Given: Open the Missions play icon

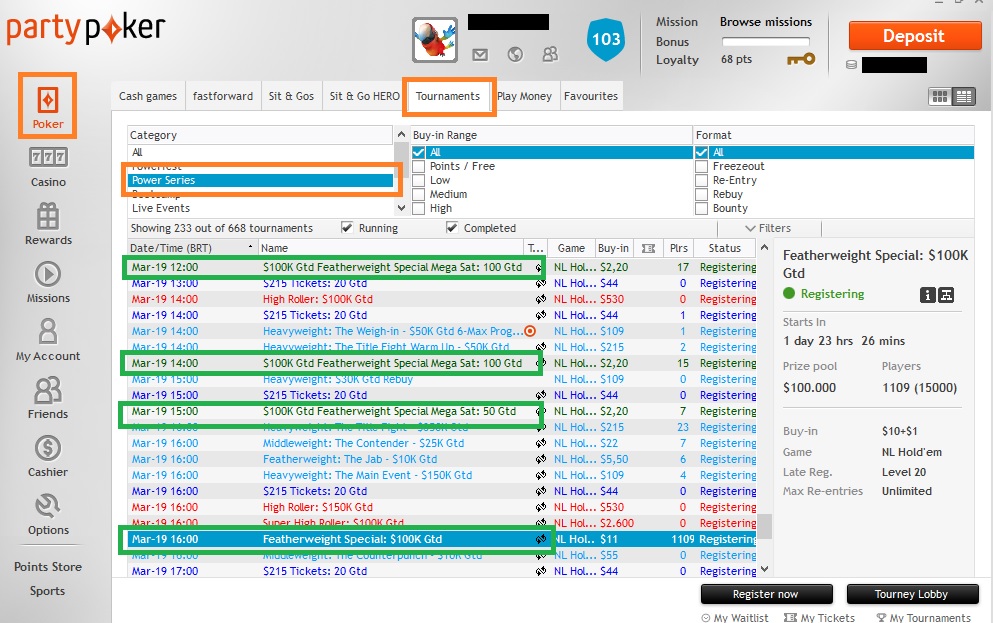Looking at the screenshot, I should pyautogui.click(x=48, y=274).
